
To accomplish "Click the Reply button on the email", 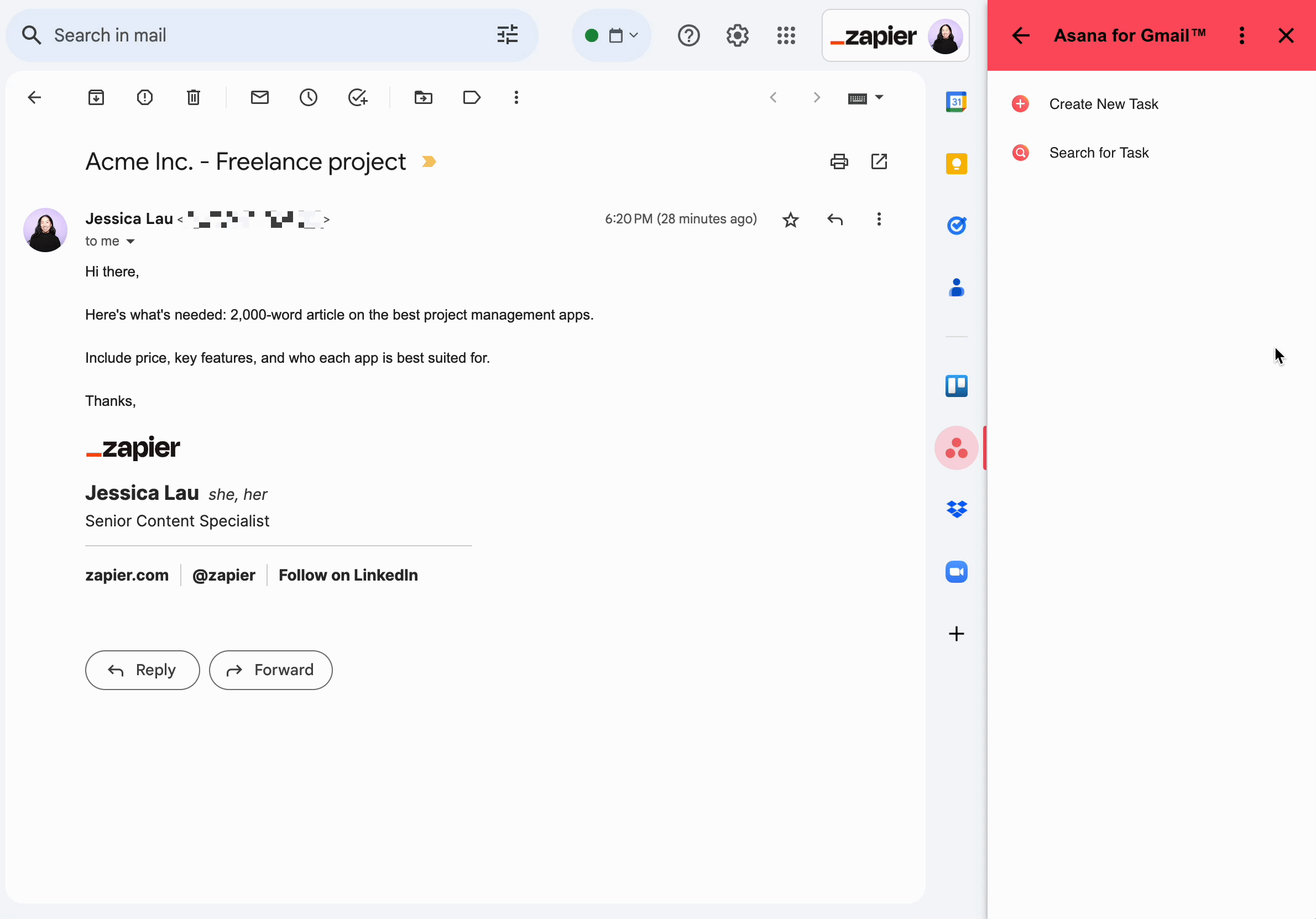I will coord(142,670).
